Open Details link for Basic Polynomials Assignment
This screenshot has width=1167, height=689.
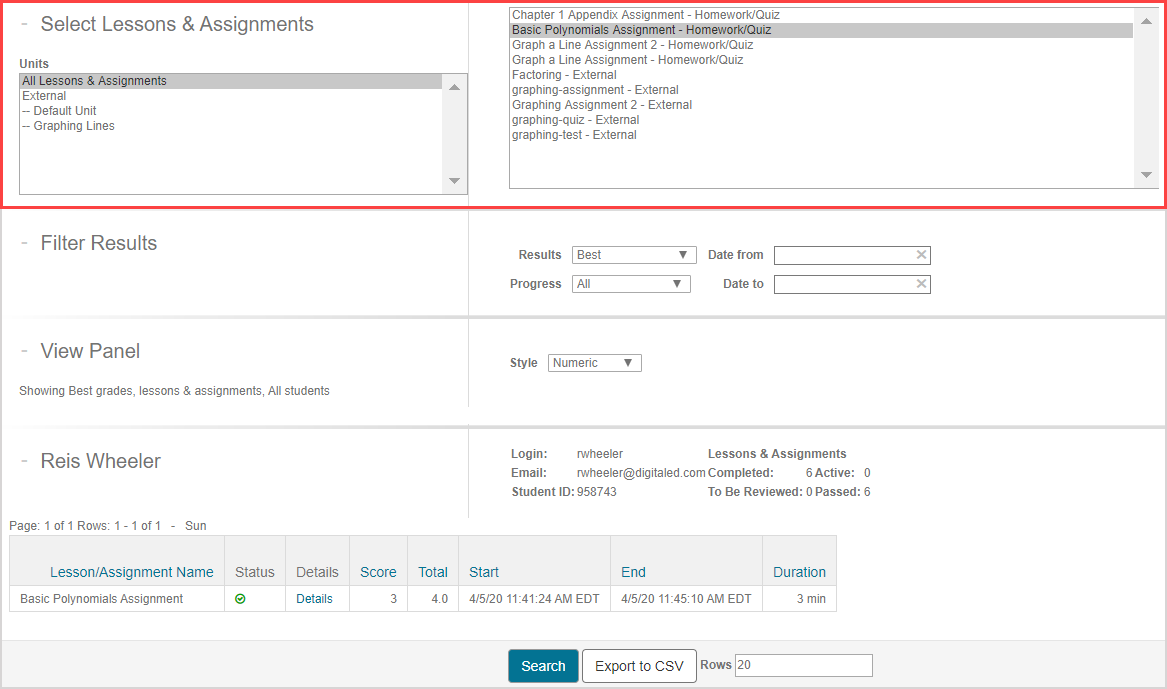click(314, 599)
